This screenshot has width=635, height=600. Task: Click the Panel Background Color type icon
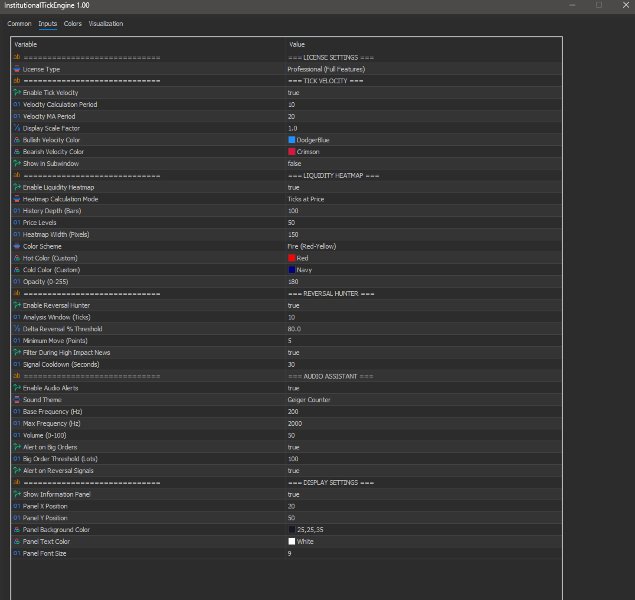click(x=17, y=530)
